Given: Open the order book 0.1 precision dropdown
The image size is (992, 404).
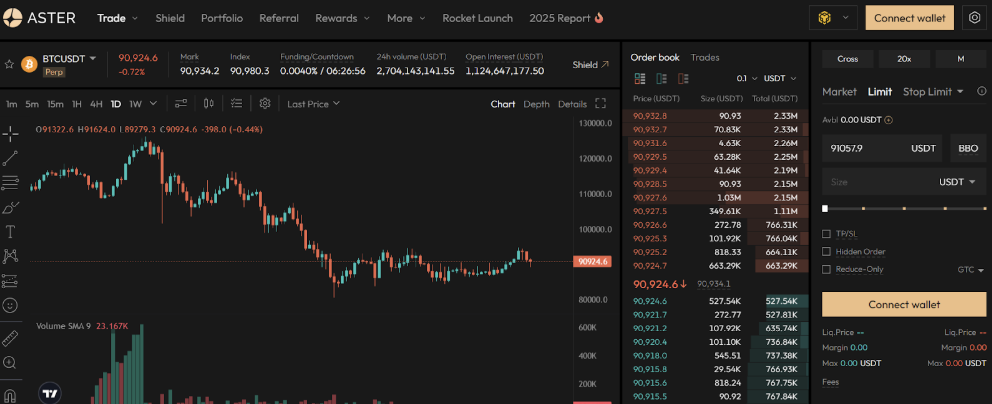Looking at the screenshot, I should click(745, 78).
